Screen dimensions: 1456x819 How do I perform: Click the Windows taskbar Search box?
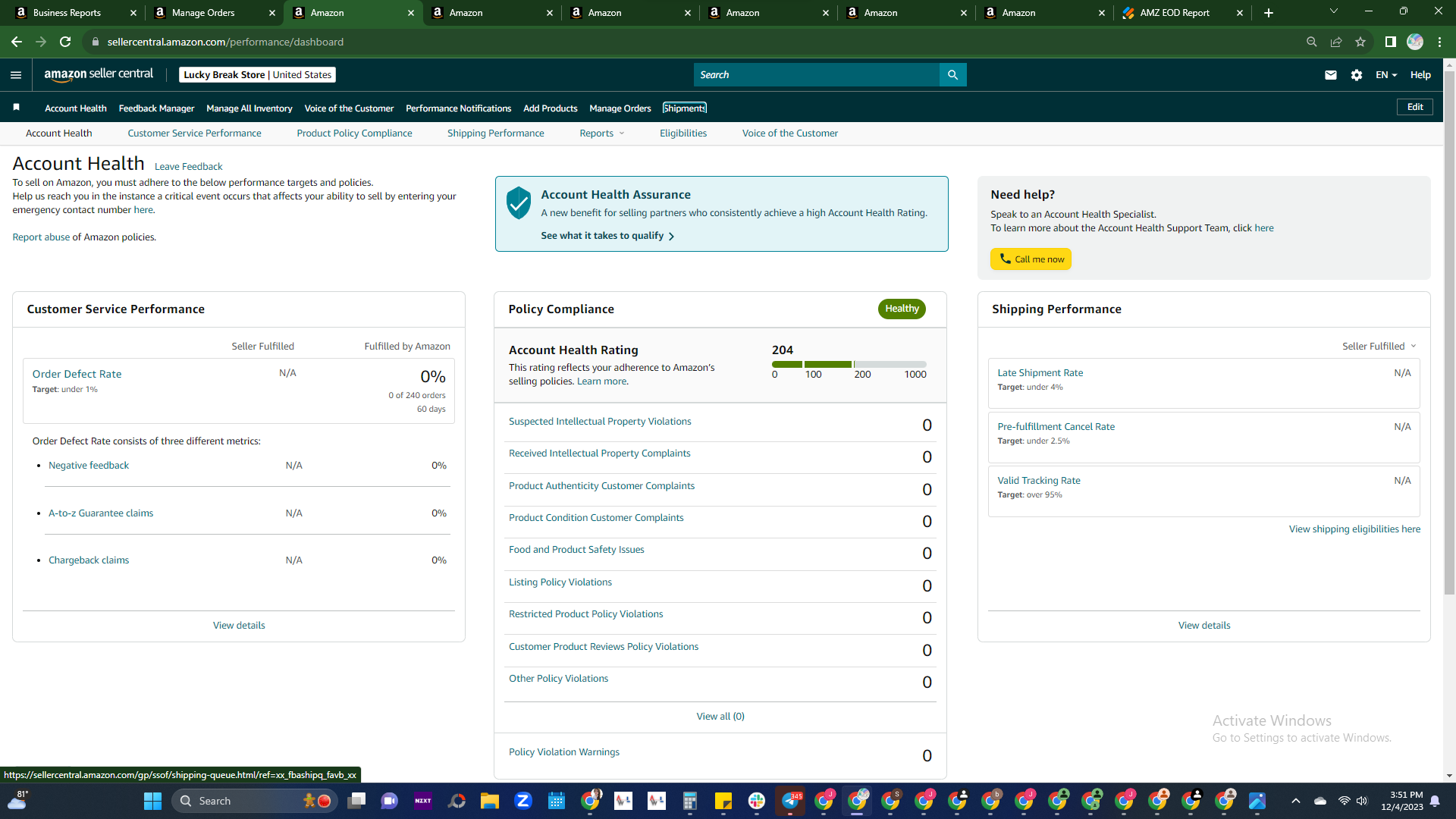point(253,801)
